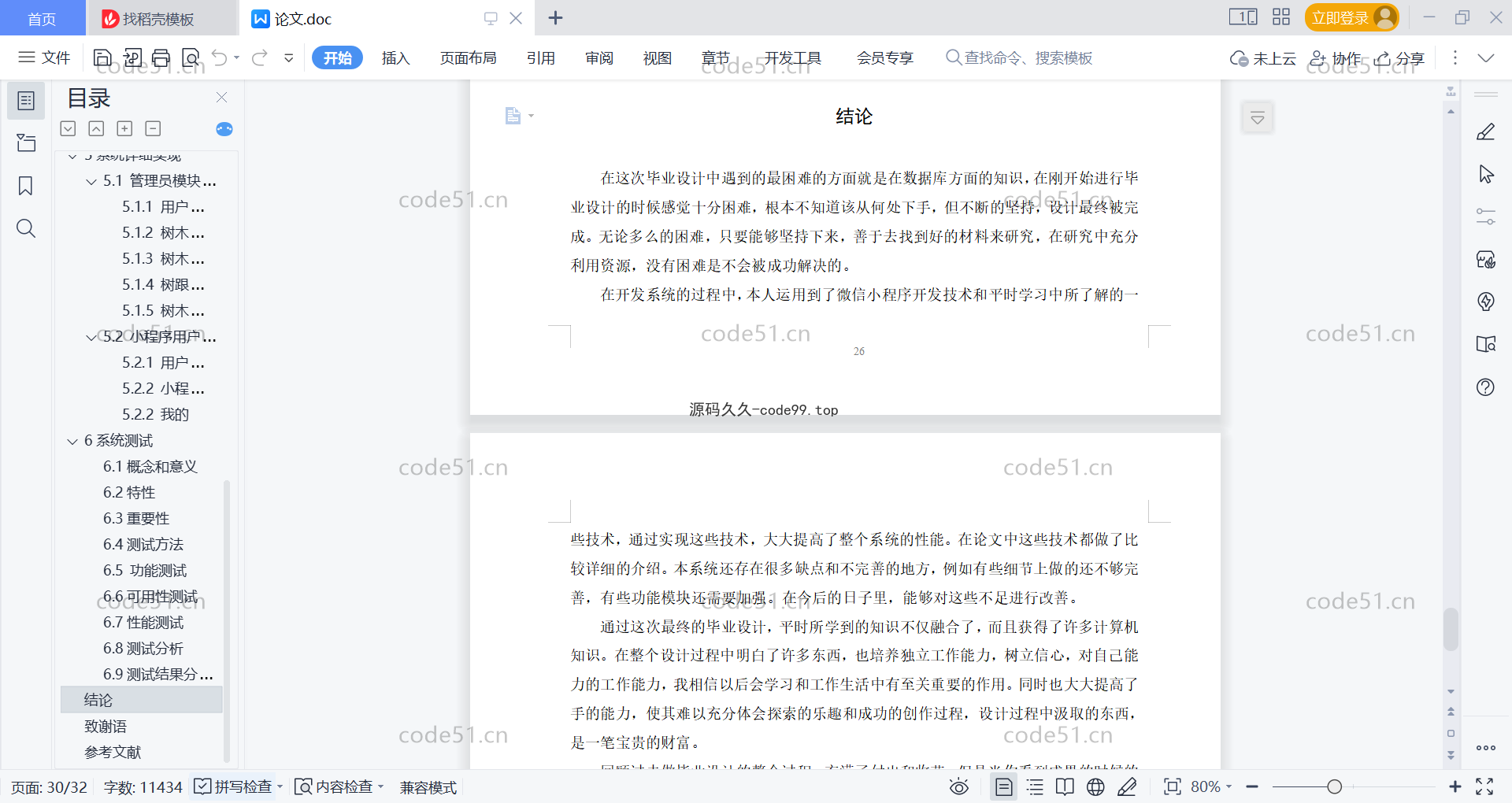The height and width of the screenshot is (803, 1512).
Task: Click the full screen icon in status bar
Action: 1484,786
